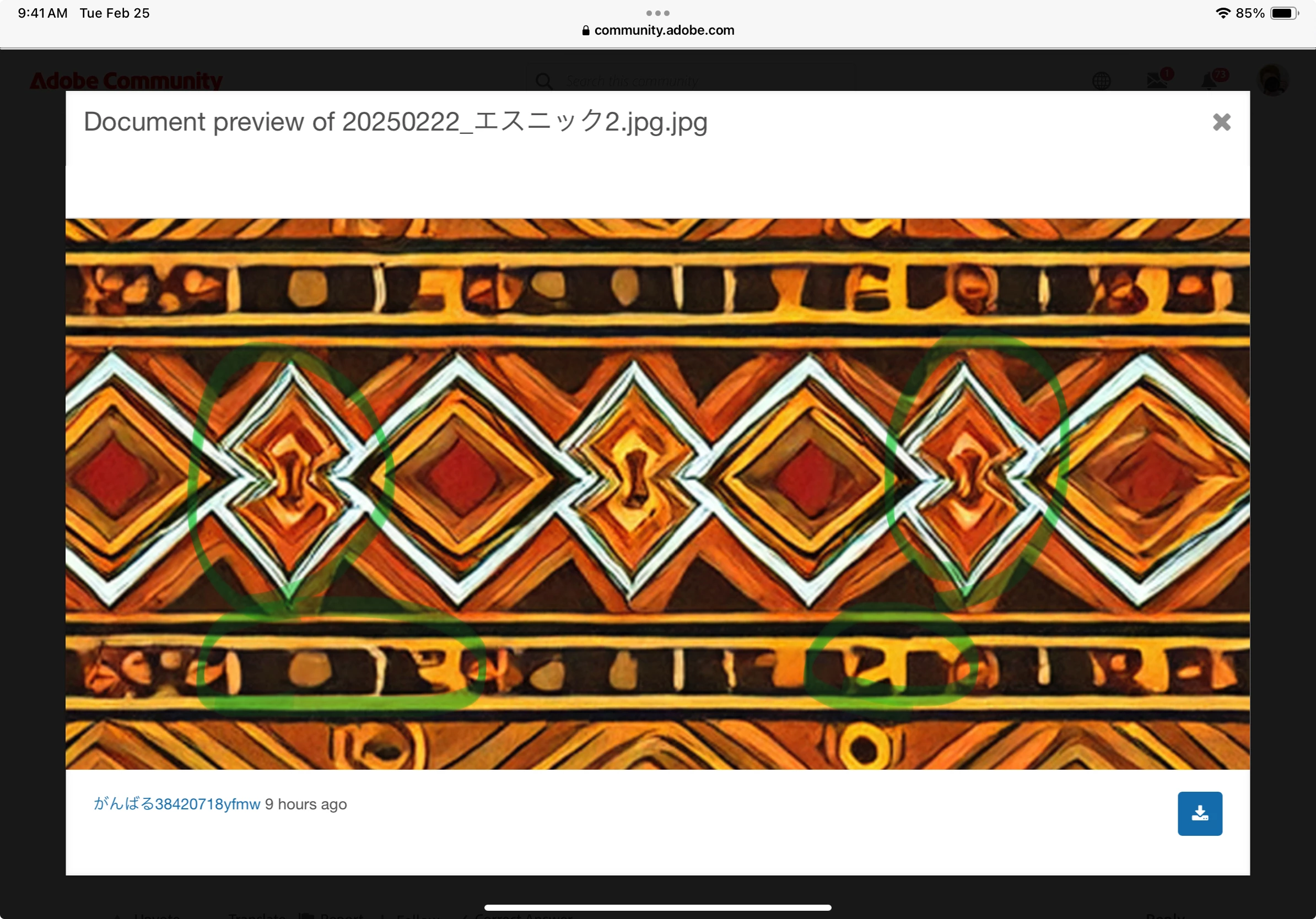The image size is (1316, 919).
Task: Click the Adobe Community logo
Action: (x=126, y=81)
